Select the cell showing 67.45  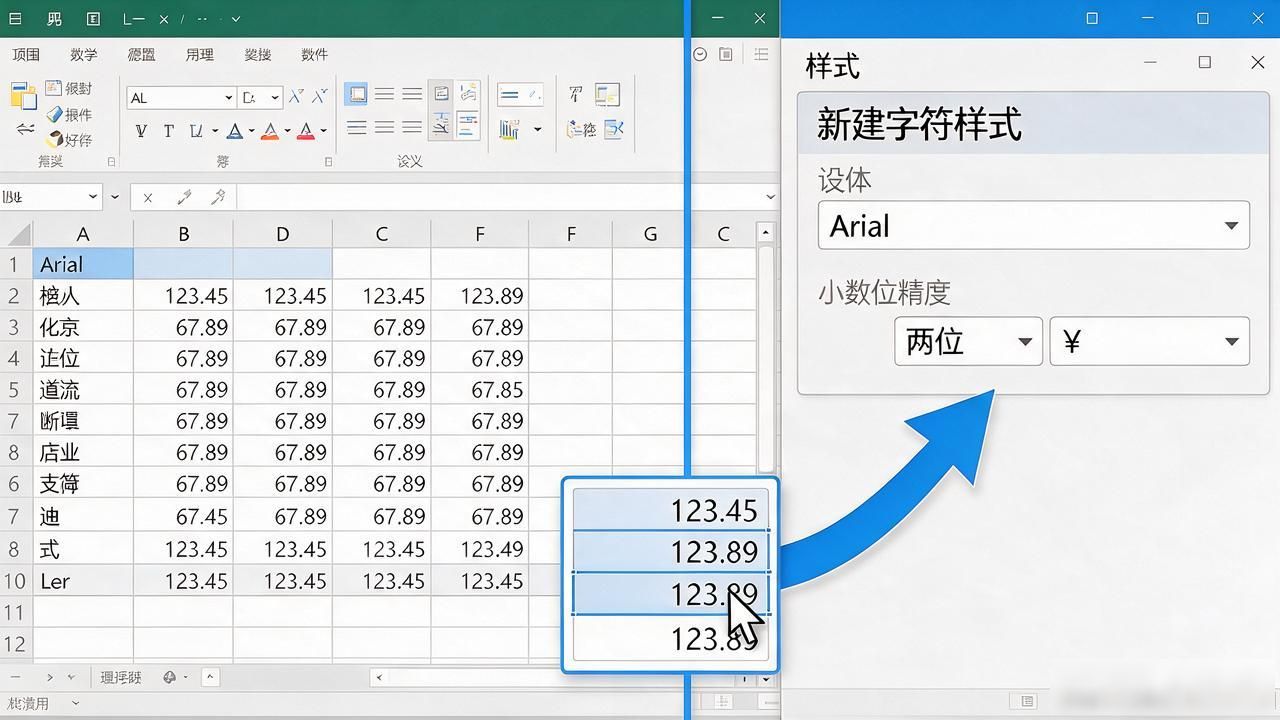[x=183, y=516]
